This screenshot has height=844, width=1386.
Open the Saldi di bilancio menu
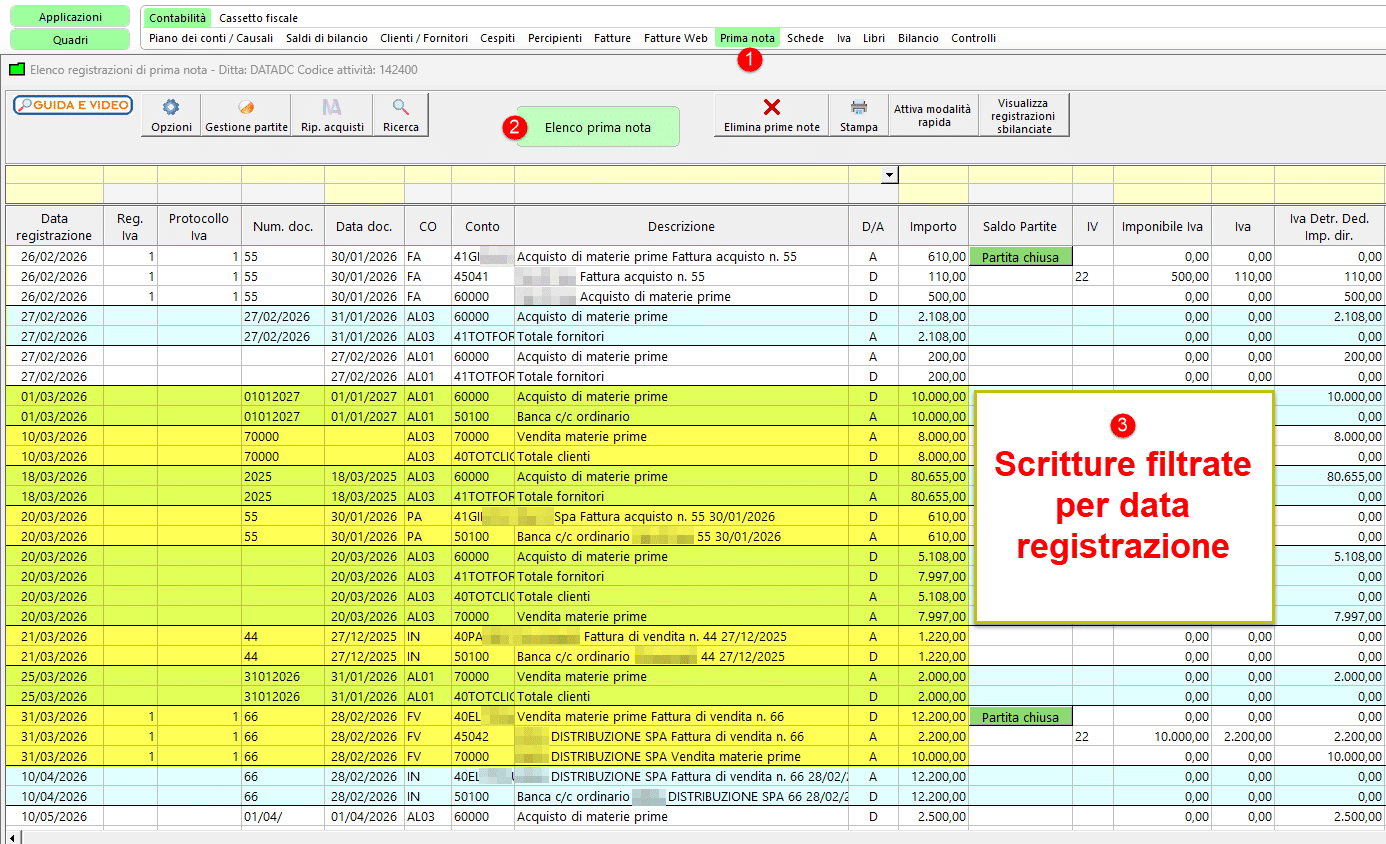pyautogui.click(x=327, y=38)
